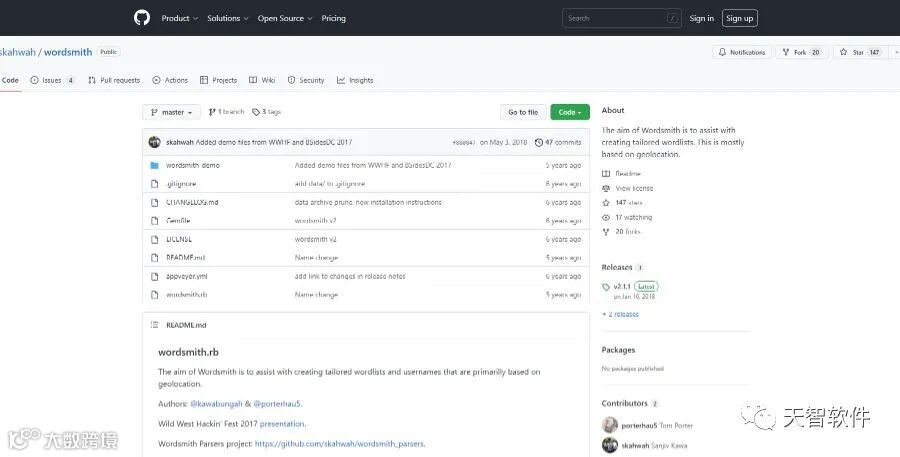900x457 pixels.
Task: Click Sign in link
Action: point(701,18)
